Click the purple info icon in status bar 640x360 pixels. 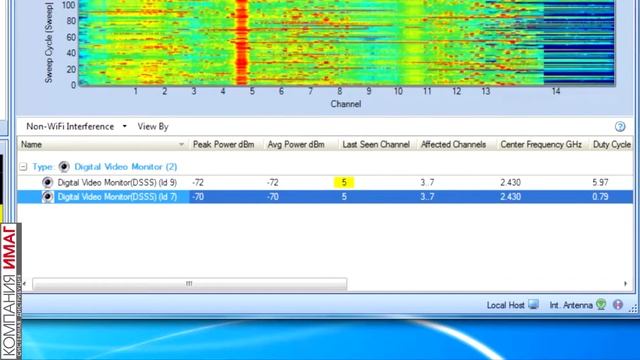click(618, 304)
